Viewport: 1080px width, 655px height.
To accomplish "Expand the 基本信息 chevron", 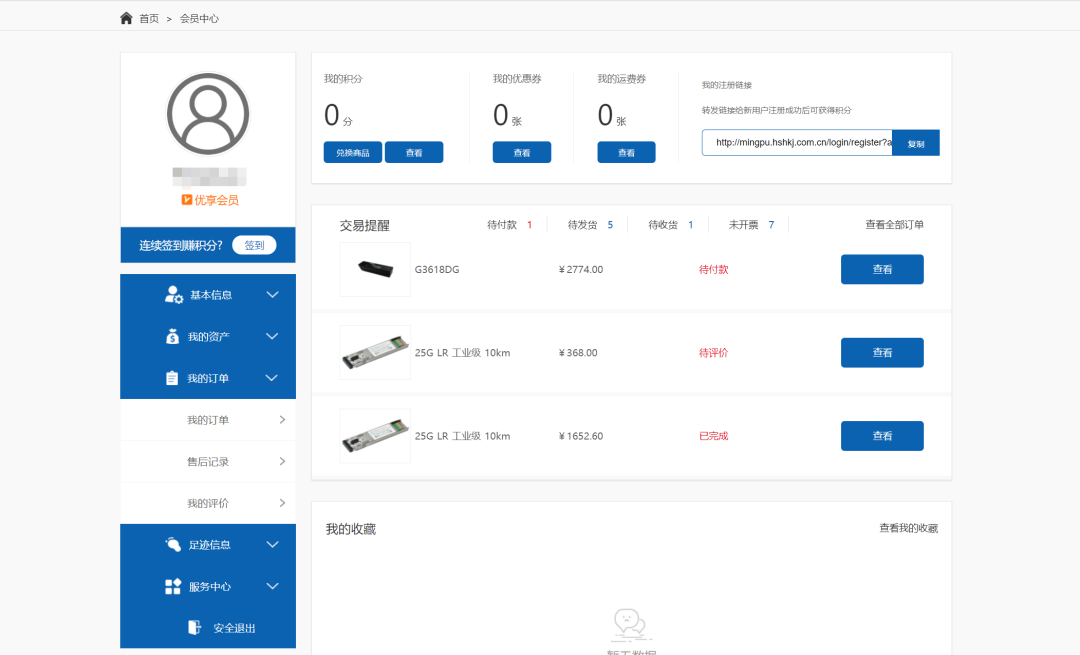I will click(x=273, y=295).
